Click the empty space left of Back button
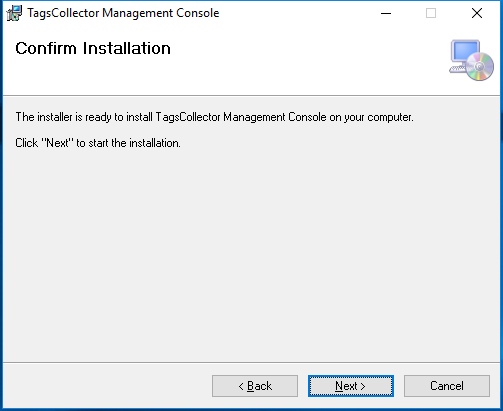Screen dimensions: 503x411 point(107,386)
